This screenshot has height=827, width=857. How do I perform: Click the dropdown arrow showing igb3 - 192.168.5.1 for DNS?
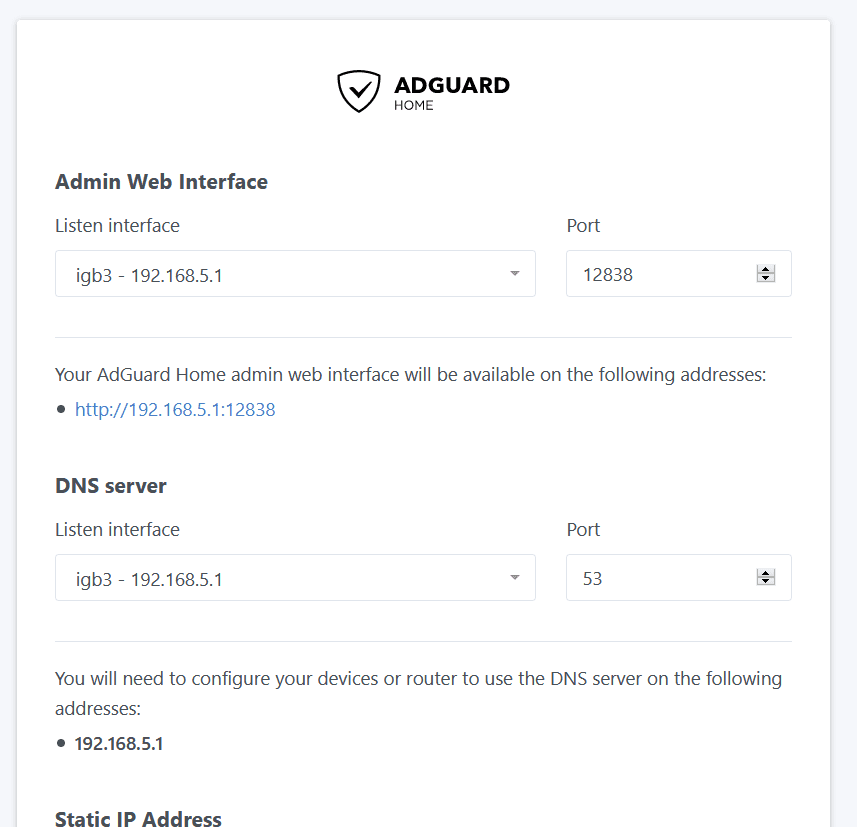click(x=514, y=577)
